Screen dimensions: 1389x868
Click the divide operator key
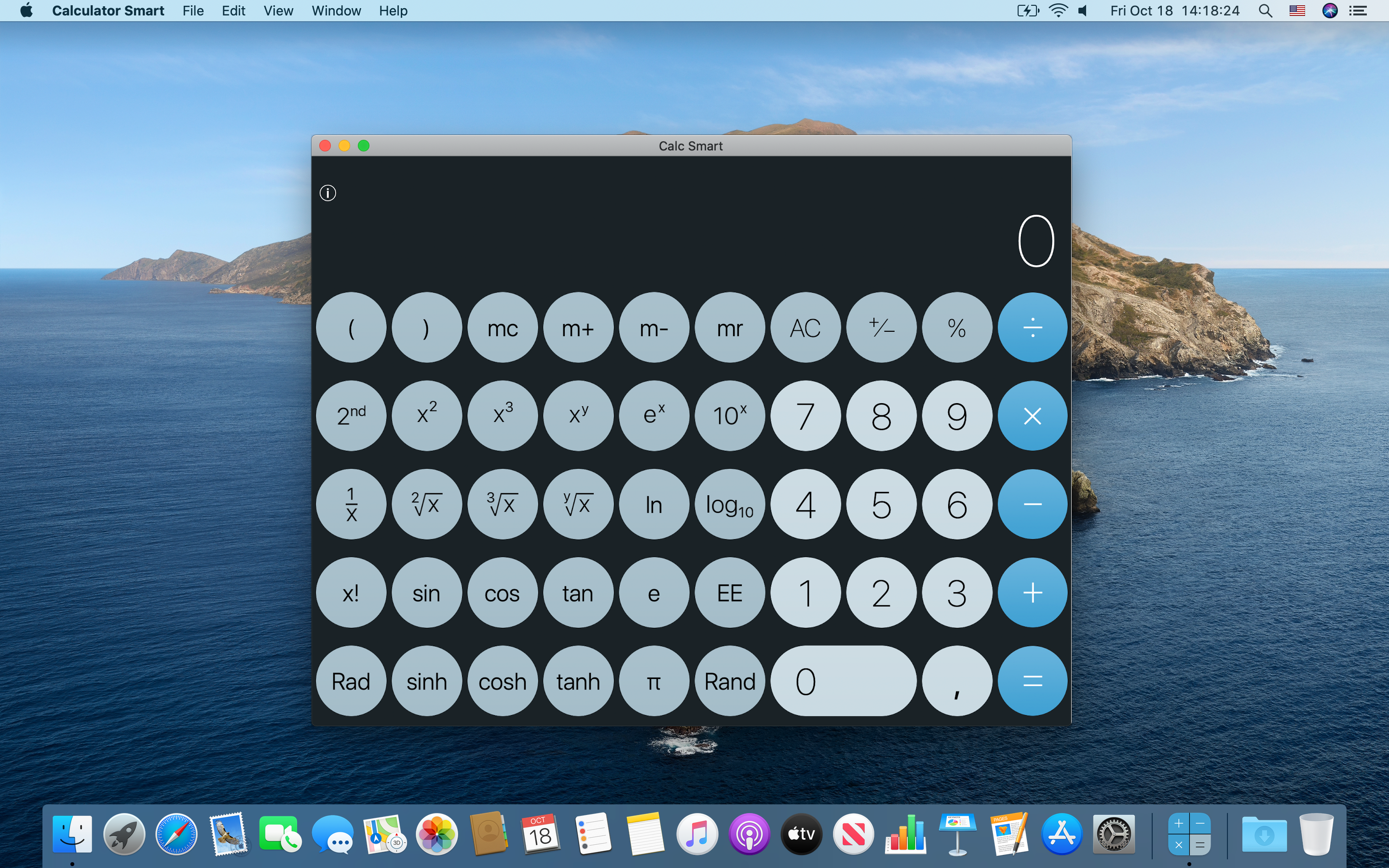coord(1032,328)
